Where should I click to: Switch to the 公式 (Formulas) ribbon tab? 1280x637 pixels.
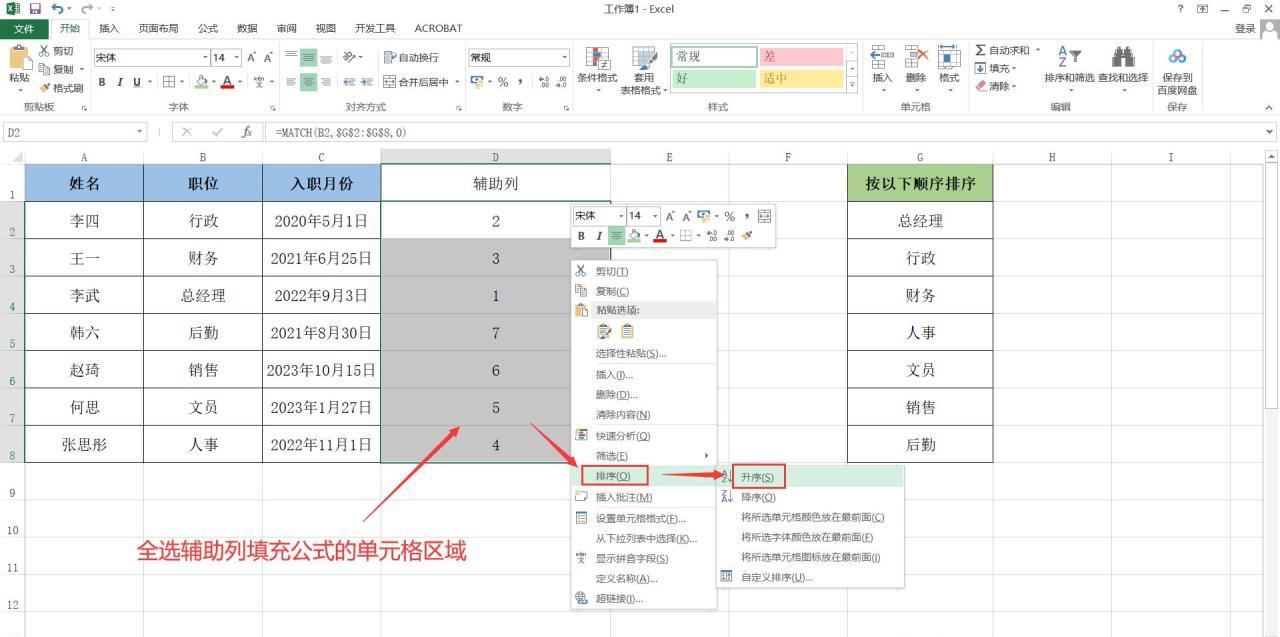point(208,28)
